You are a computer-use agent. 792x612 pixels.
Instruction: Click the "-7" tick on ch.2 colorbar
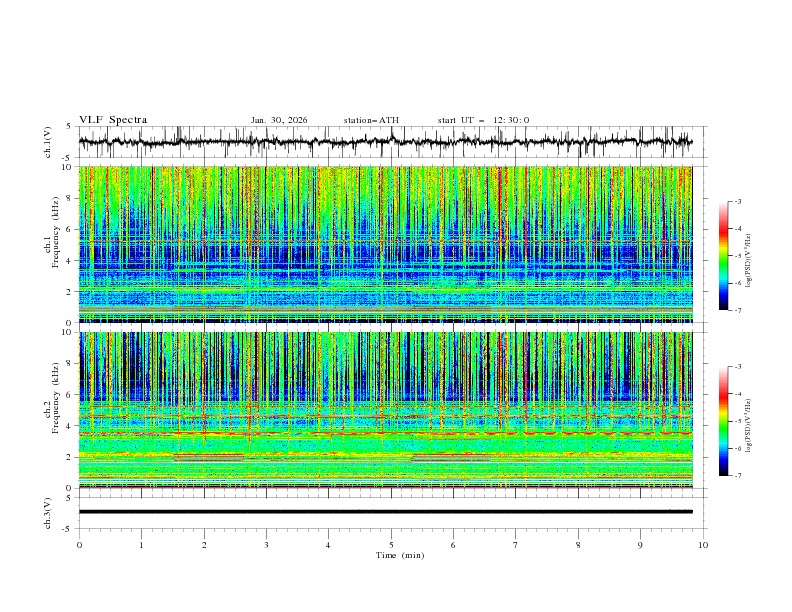pos(738,476)
